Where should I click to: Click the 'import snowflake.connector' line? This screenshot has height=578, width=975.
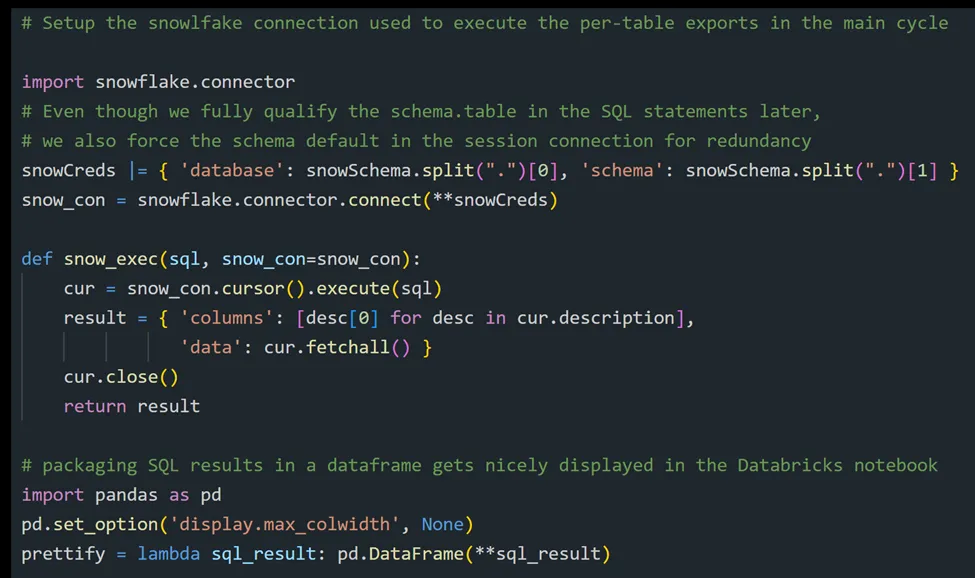[158, 82]
